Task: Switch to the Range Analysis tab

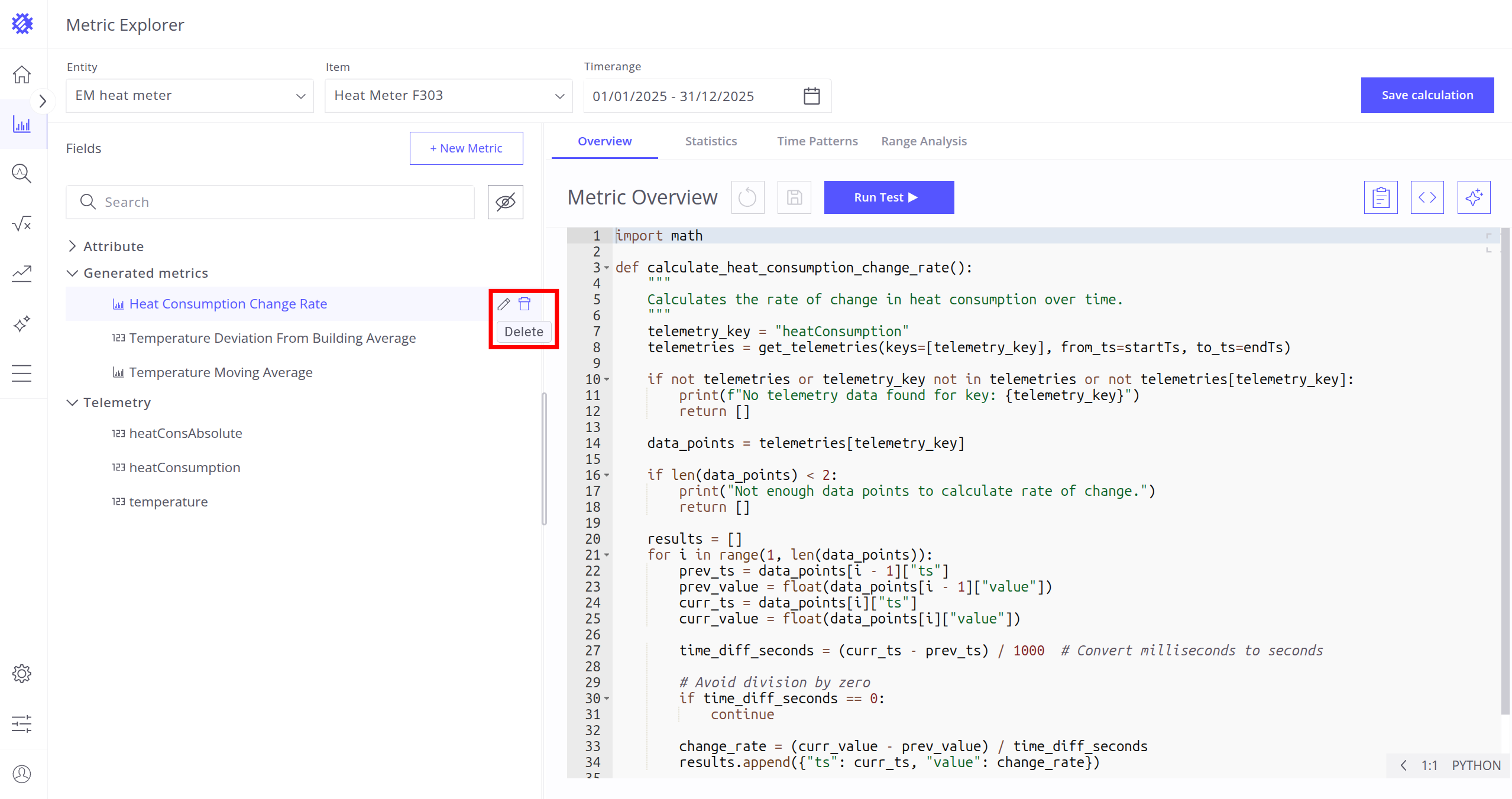Action: pyautogui.click(x=924, y=141)
